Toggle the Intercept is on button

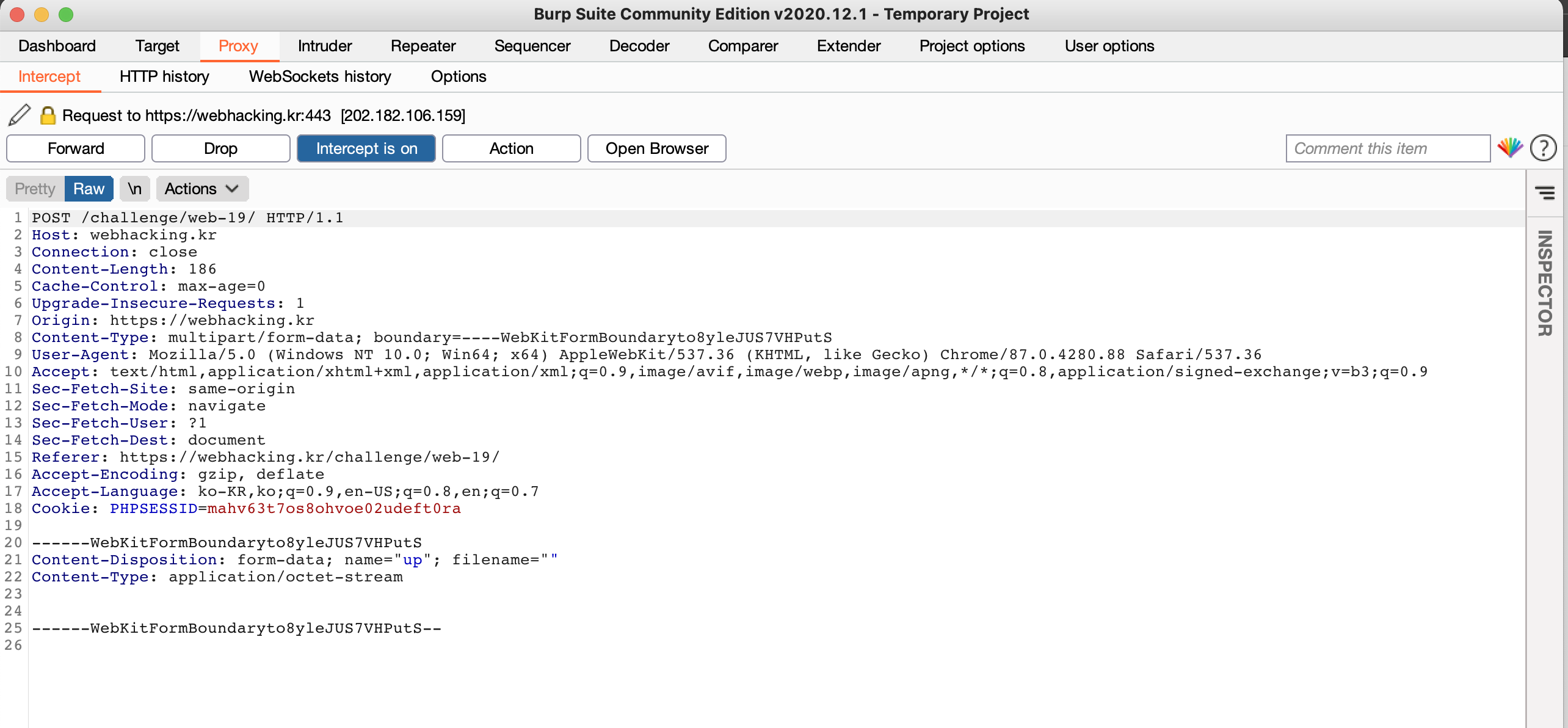(x=366, y=148)
